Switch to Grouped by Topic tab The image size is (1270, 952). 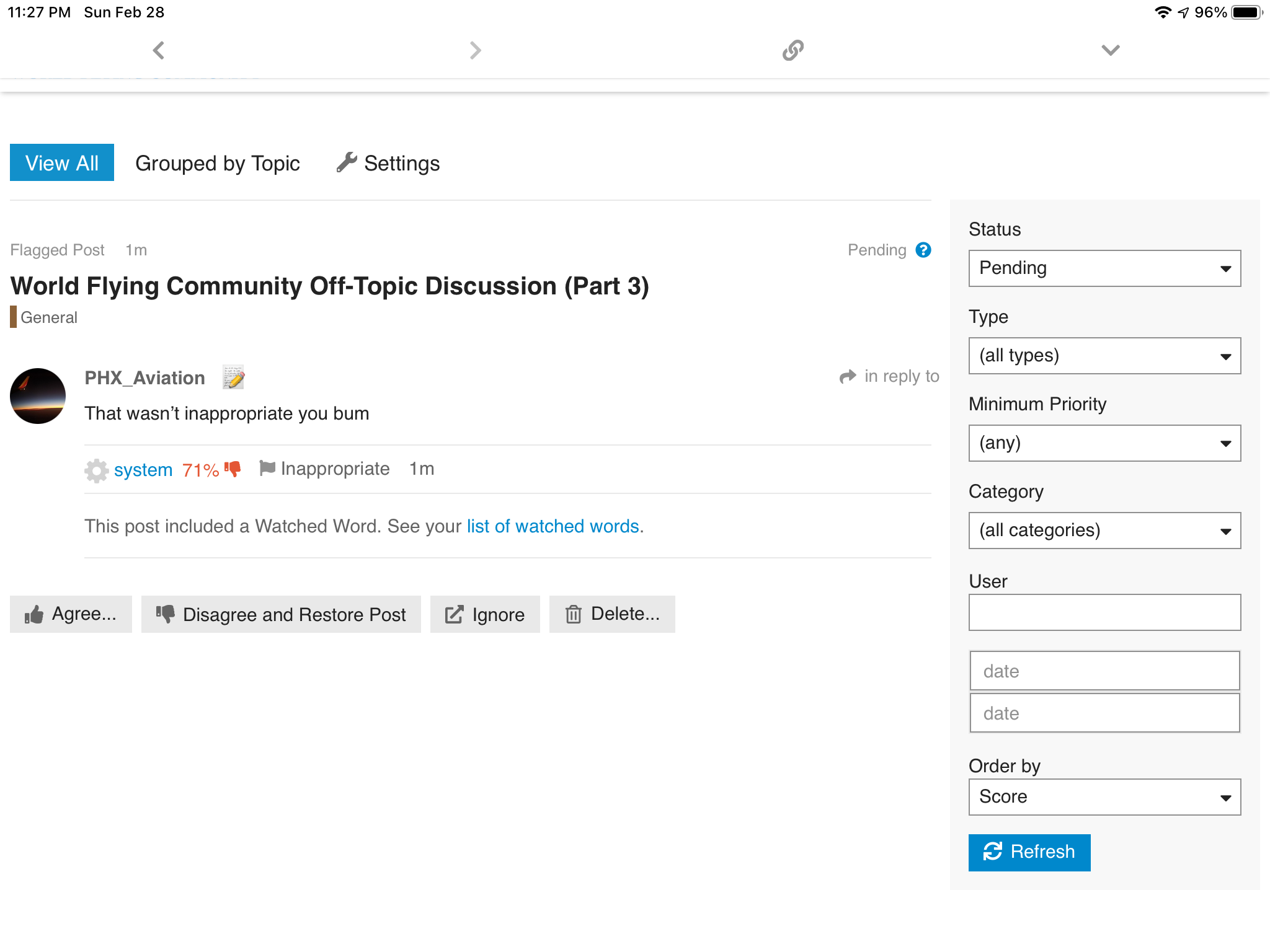click(217, 163)
